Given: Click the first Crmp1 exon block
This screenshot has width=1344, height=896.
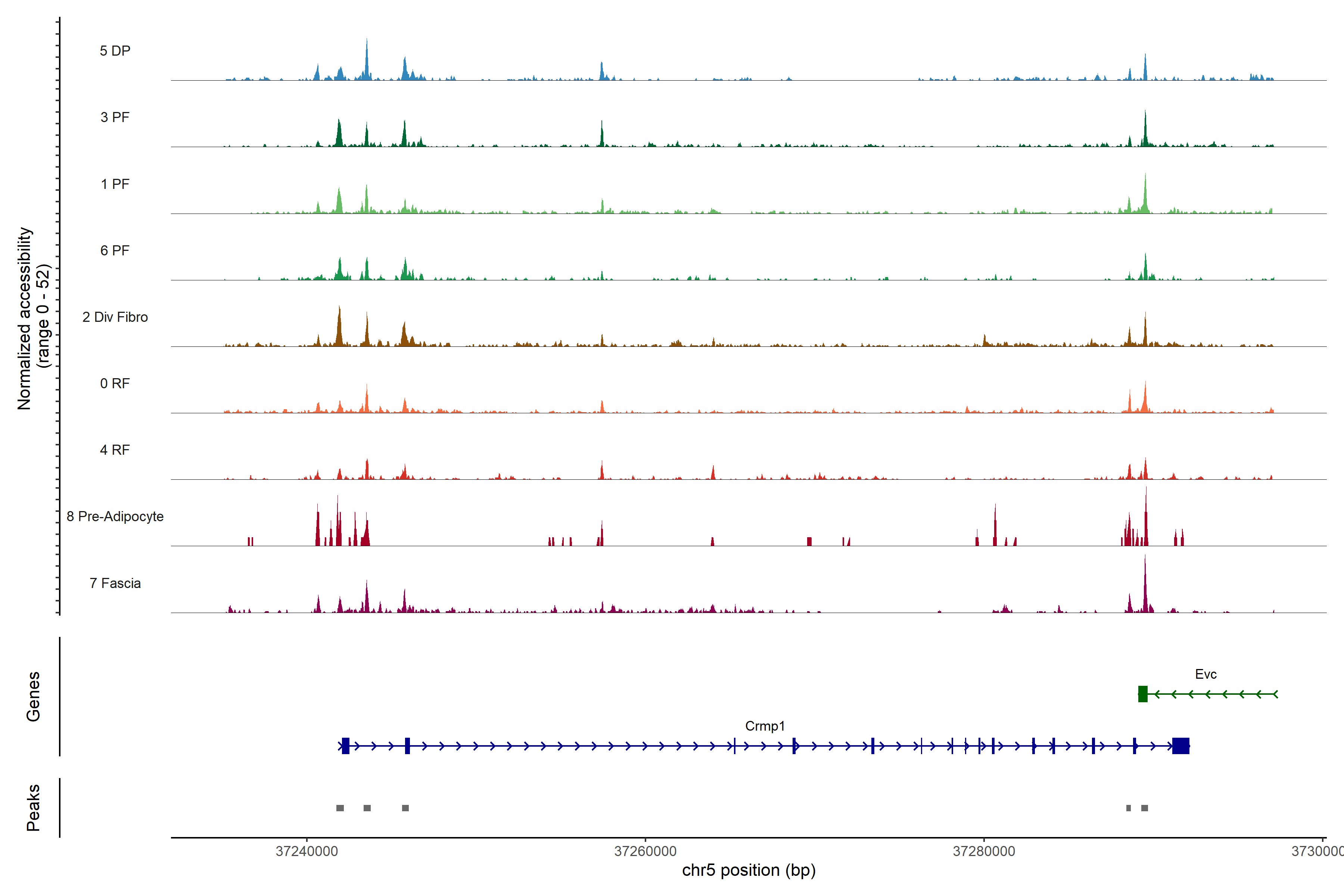Looking at the screenshot, I should tap(346, 746).
